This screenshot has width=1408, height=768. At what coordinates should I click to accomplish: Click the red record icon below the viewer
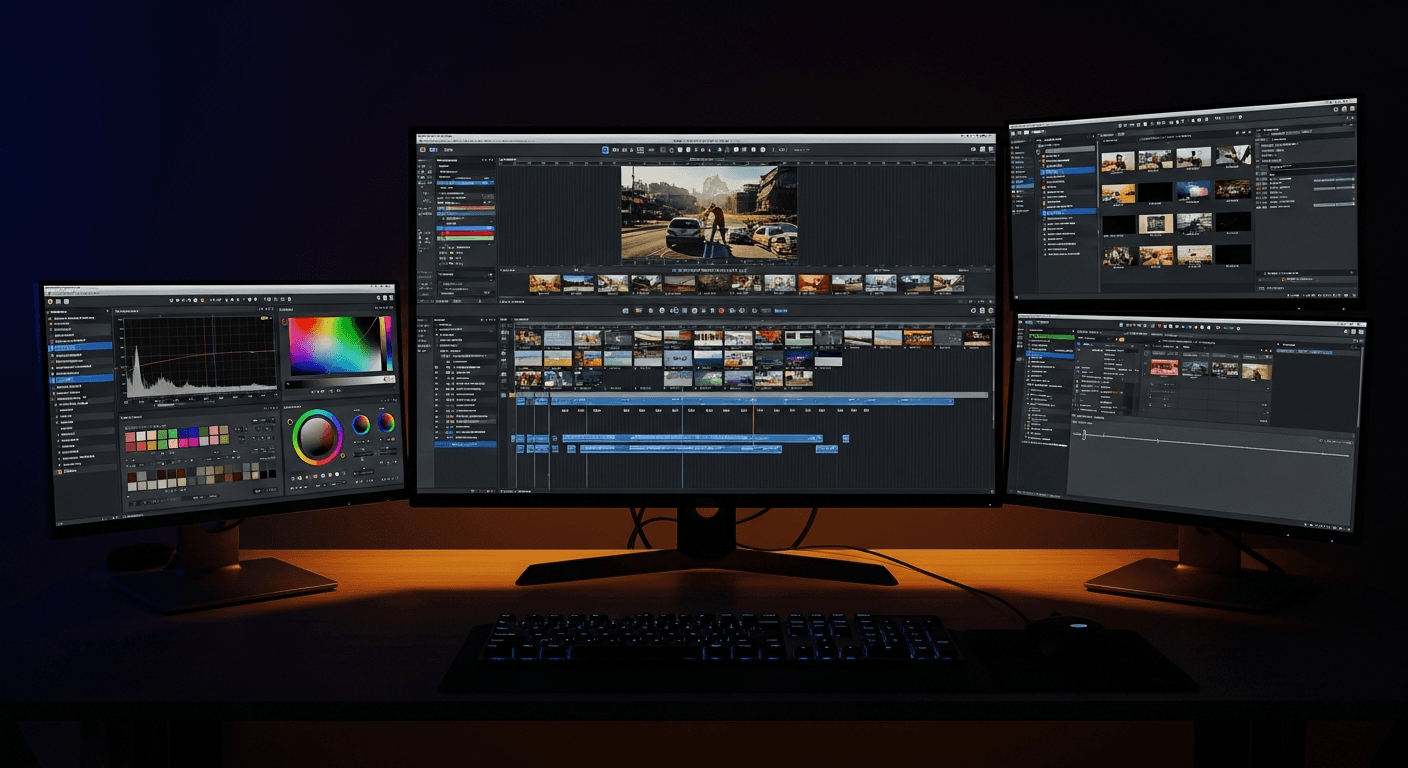tap(721, 310)
